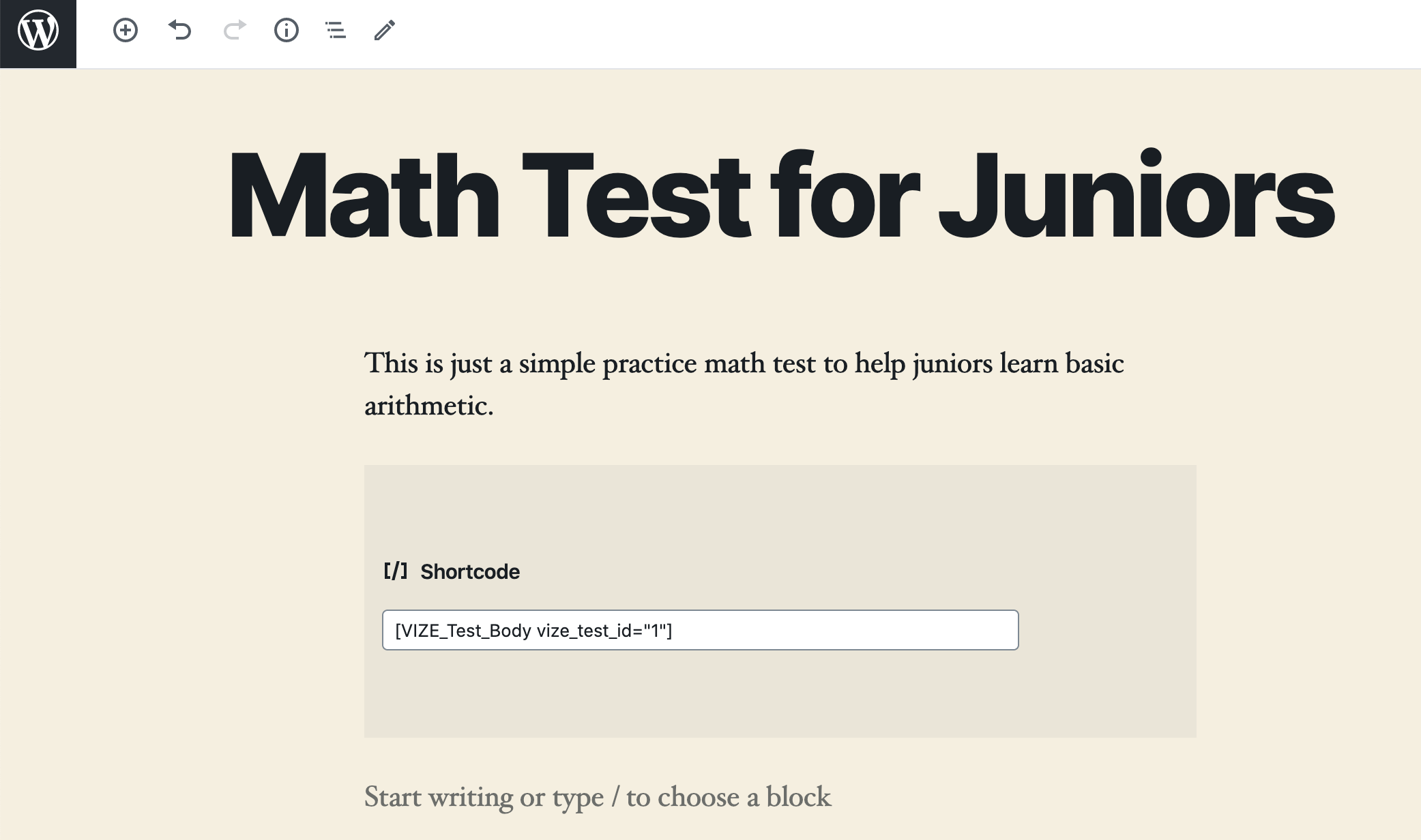
Task: Click the WordPress logo to exit editor
Action: coord(38,32)
